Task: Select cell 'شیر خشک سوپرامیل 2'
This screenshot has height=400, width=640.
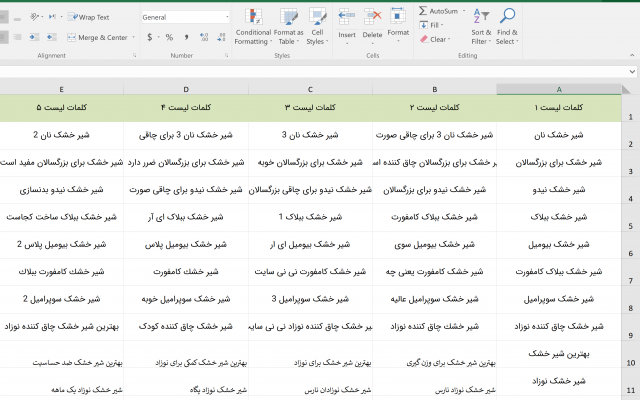Action: [x=61, y=300]
